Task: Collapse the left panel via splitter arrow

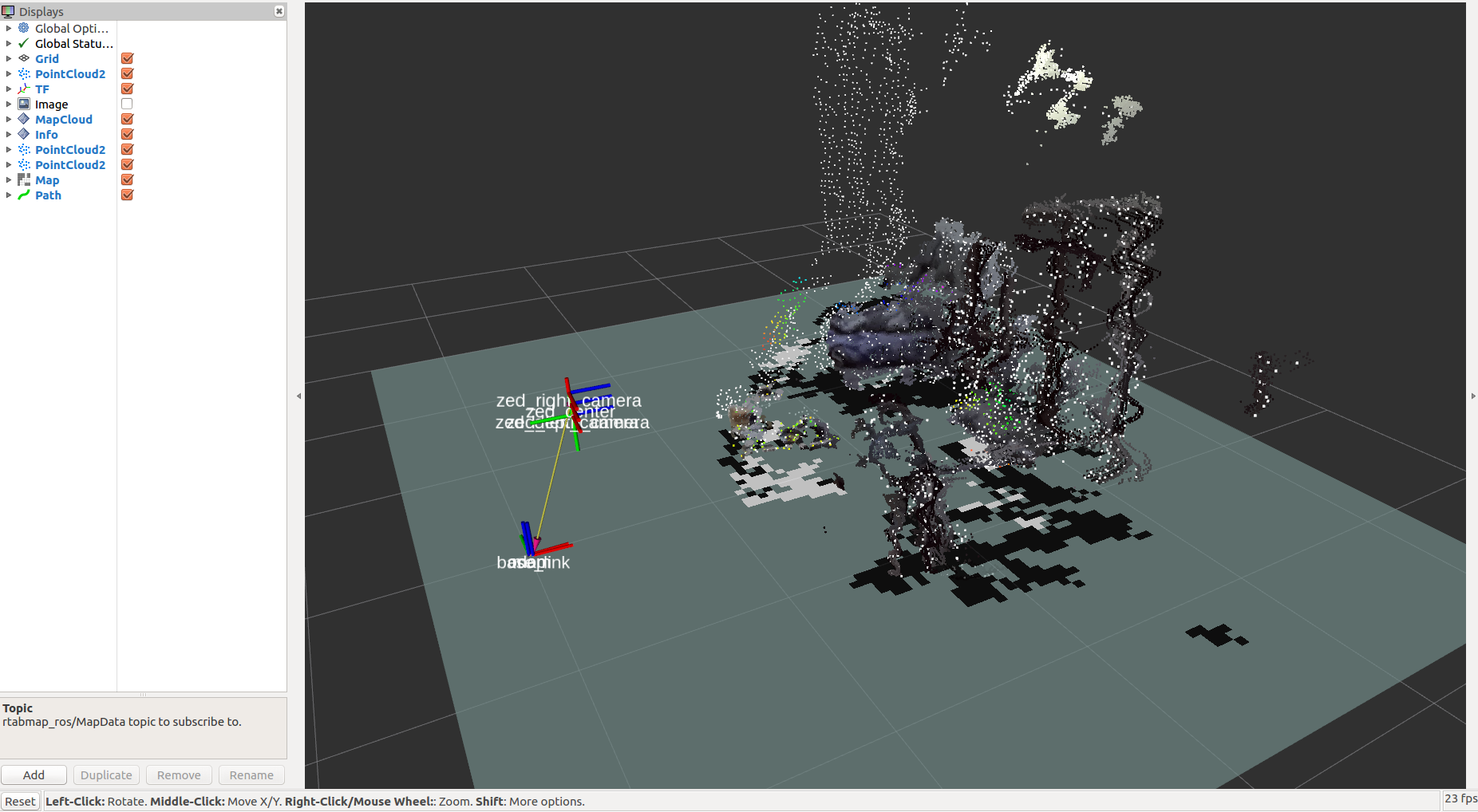Action: point(298,396)
